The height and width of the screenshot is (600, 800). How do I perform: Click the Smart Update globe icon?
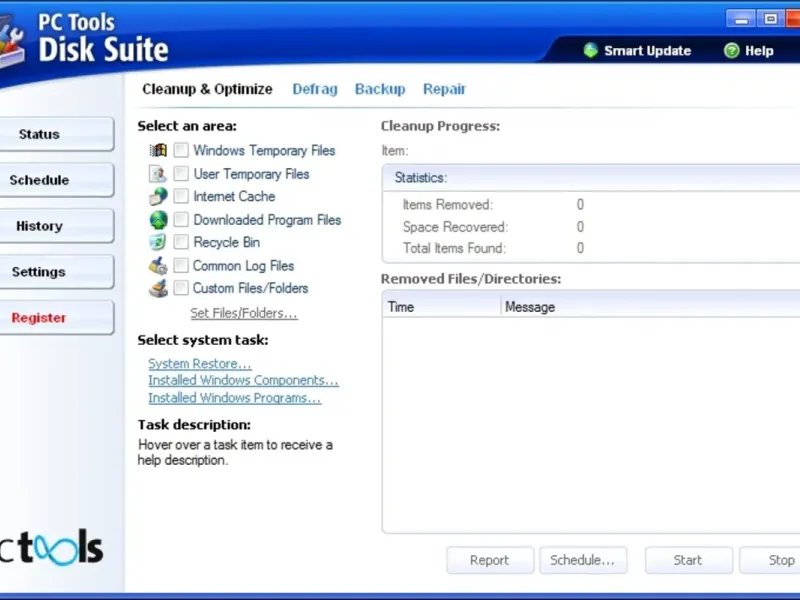(x=591, y=50)
